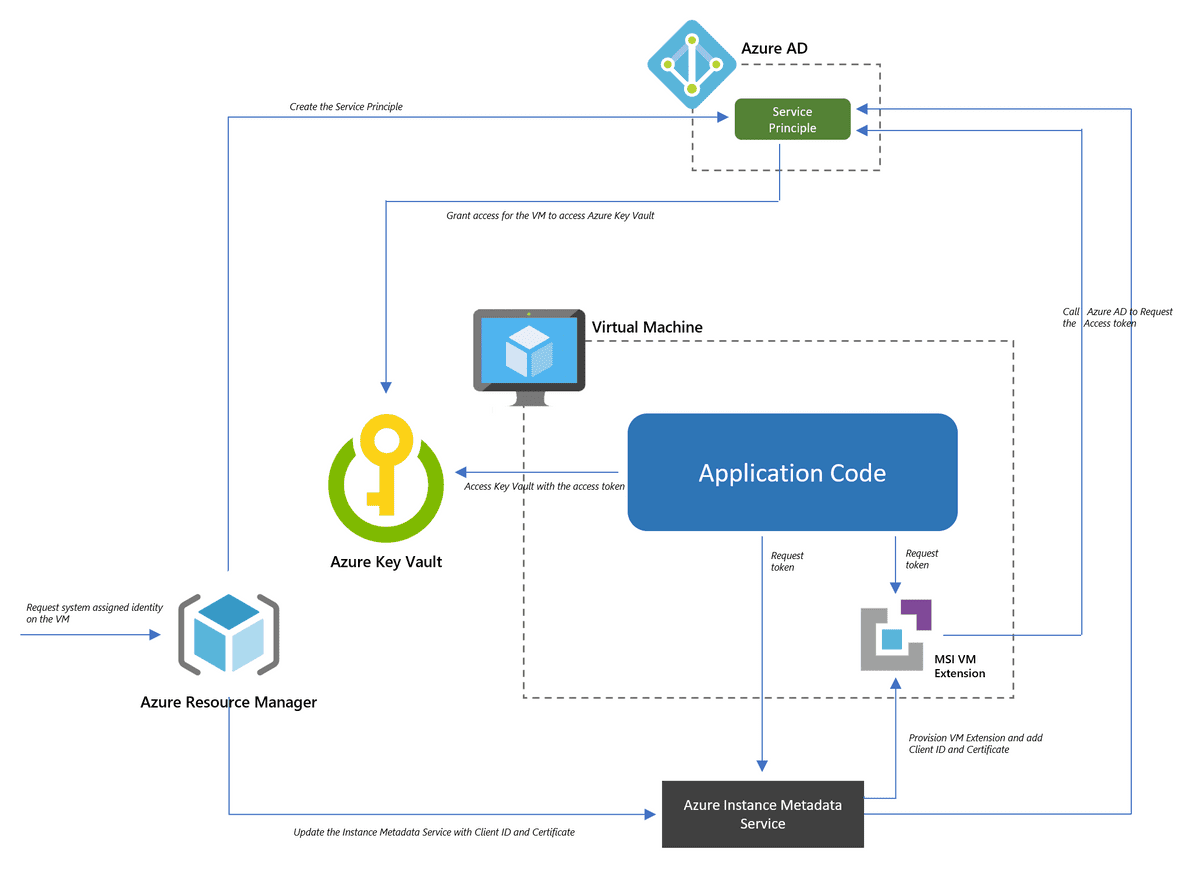Click the green Service Principle box
1200x870 pixels.
[x=792, y=118]
